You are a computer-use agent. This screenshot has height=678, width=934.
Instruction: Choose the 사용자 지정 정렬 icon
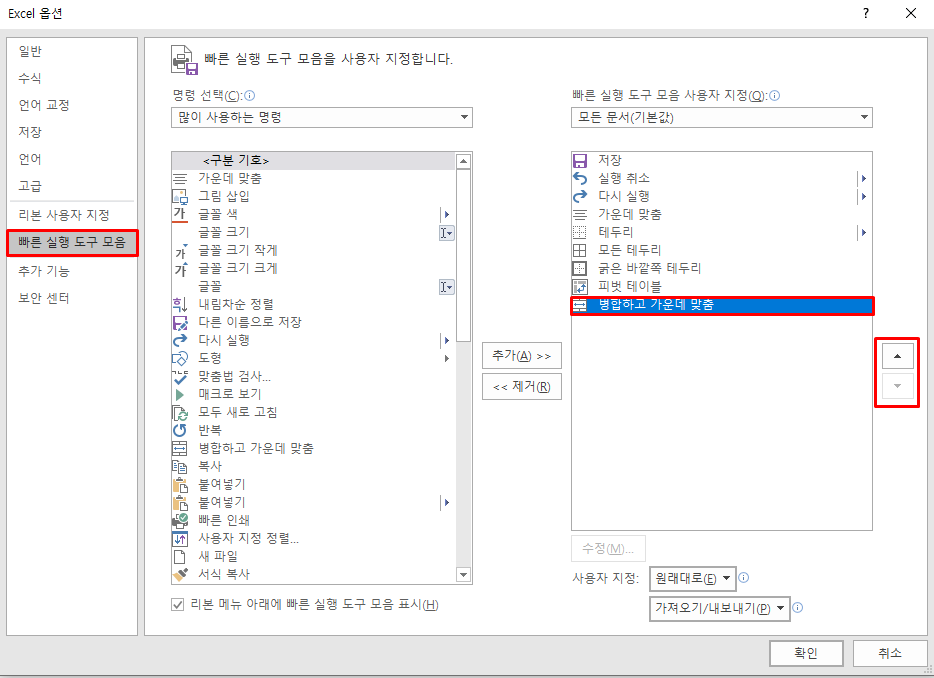[180, 539]
